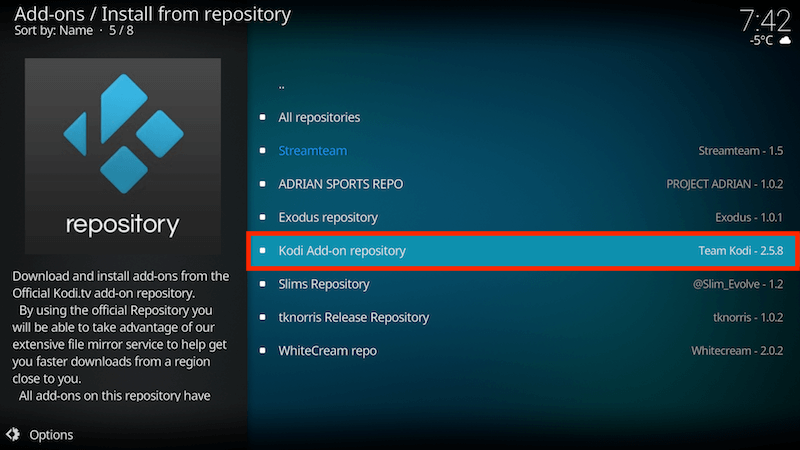
Task: Open the Options gear icon
Action: pyautogui.click(x=13, y=435)
